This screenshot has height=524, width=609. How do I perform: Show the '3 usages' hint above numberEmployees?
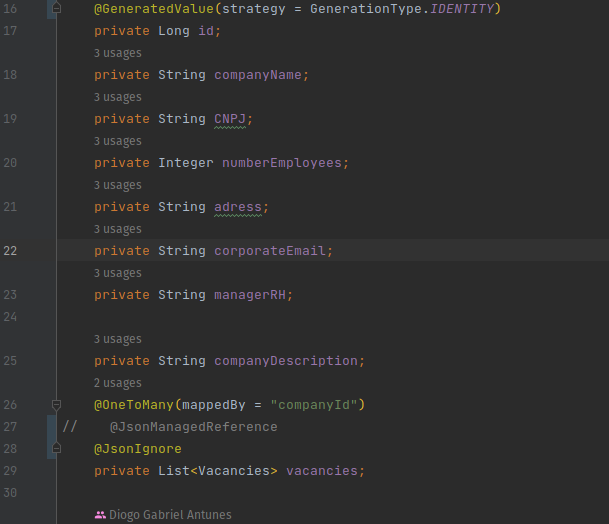pyautogui.click(x=118, y=141)
